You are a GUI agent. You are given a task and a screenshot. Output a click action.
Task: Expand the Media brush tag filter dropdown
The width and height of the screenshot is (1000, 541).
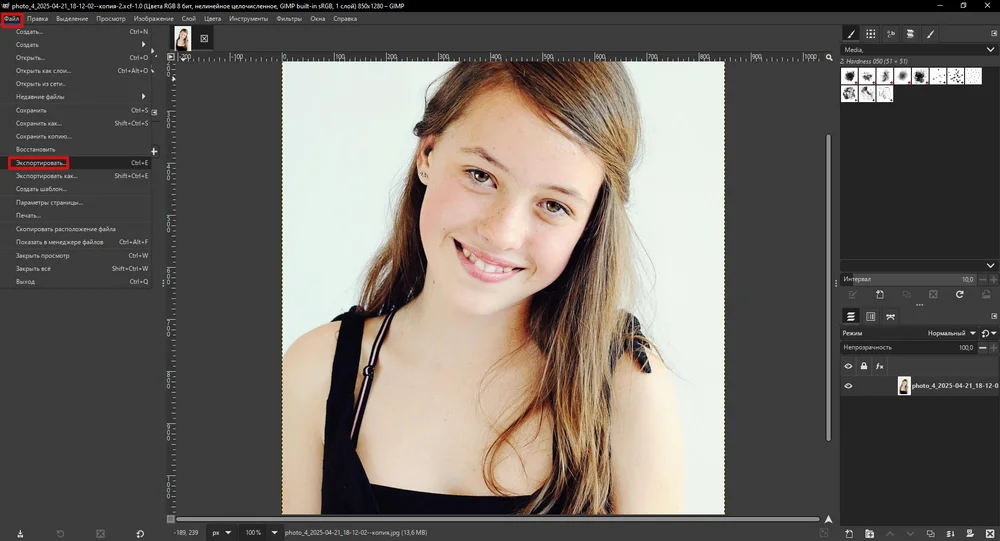(x=990, y=49)
